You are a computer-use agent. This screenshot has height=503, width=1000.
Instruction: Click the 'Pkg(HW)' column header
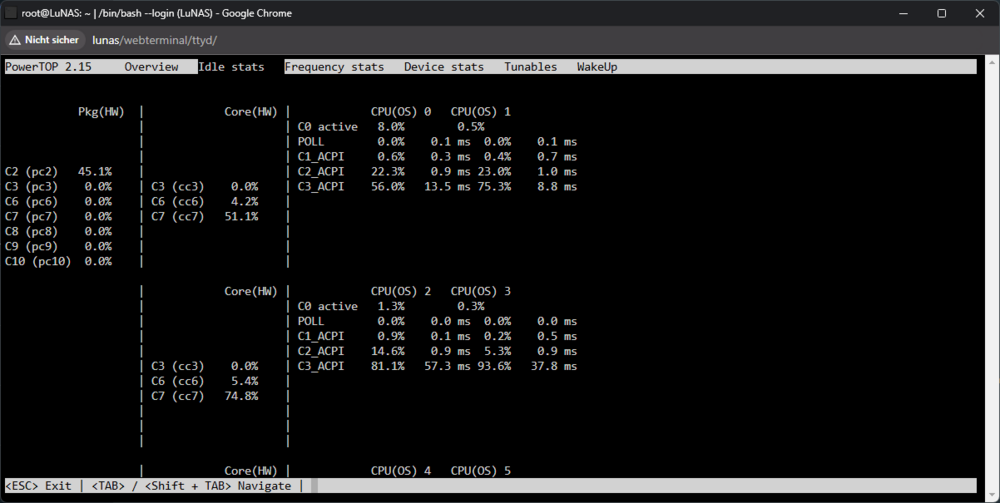(x=101, y=112)
